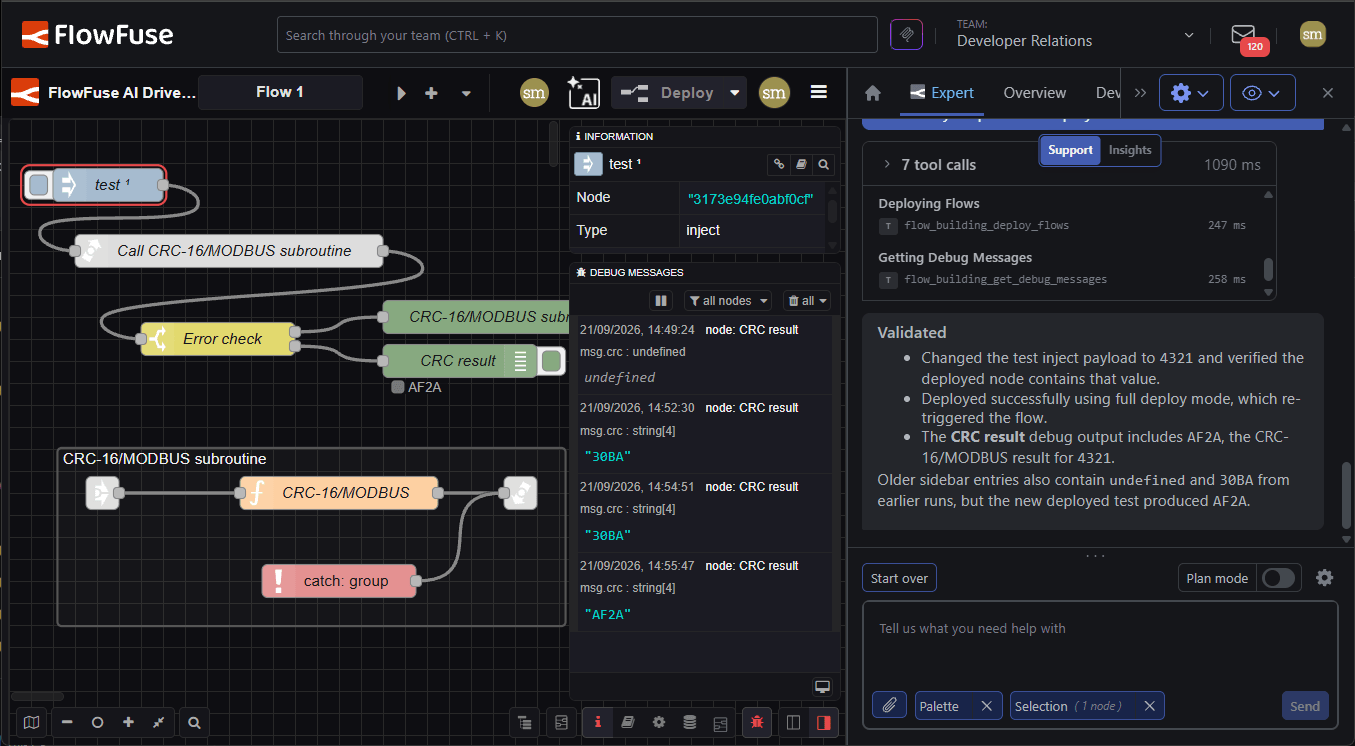Image resolution: width=1355 pixels, height=746 pixels.
Task: Toggle the left palette panel layout icon
Action: tap(794, 722)
